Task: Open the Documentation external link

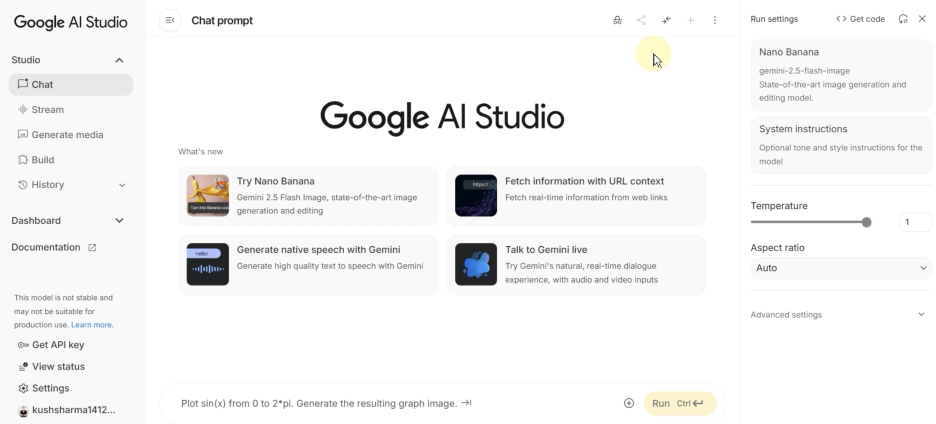Action: 54,247
